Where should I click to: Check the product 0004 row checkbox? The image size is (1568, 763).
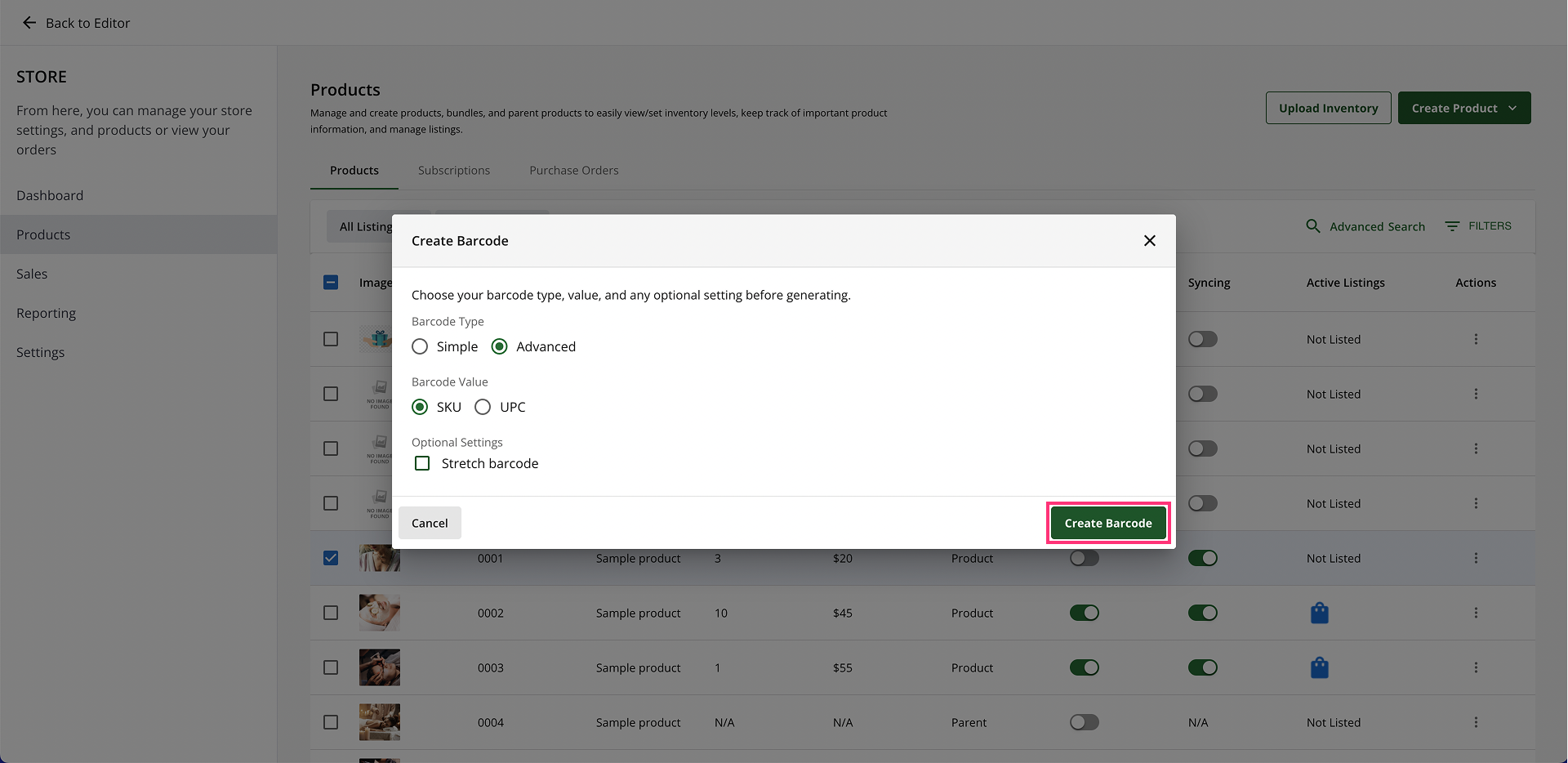pyautogui.click(x=331, y=722)
